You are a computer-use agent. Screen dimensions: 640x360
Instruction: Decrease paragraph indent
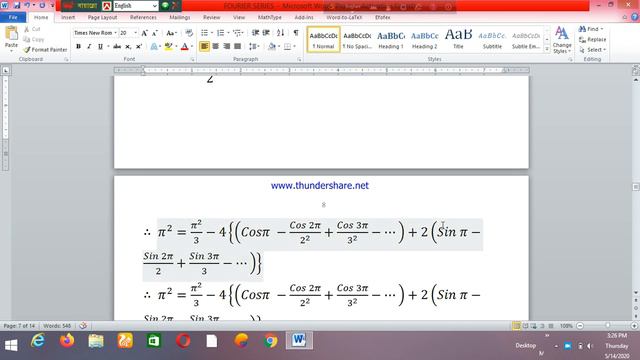255,33
